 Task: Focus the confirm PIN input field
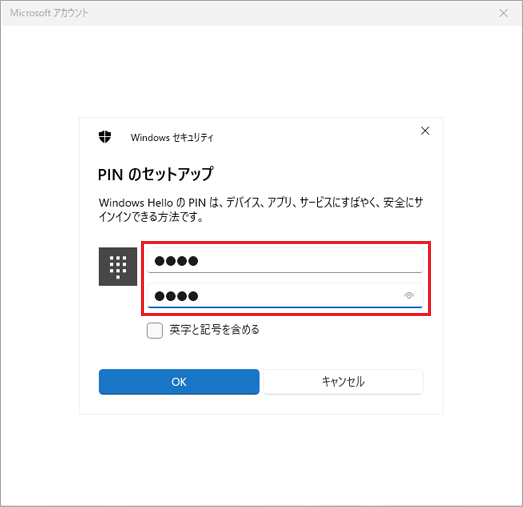point(285,296)
